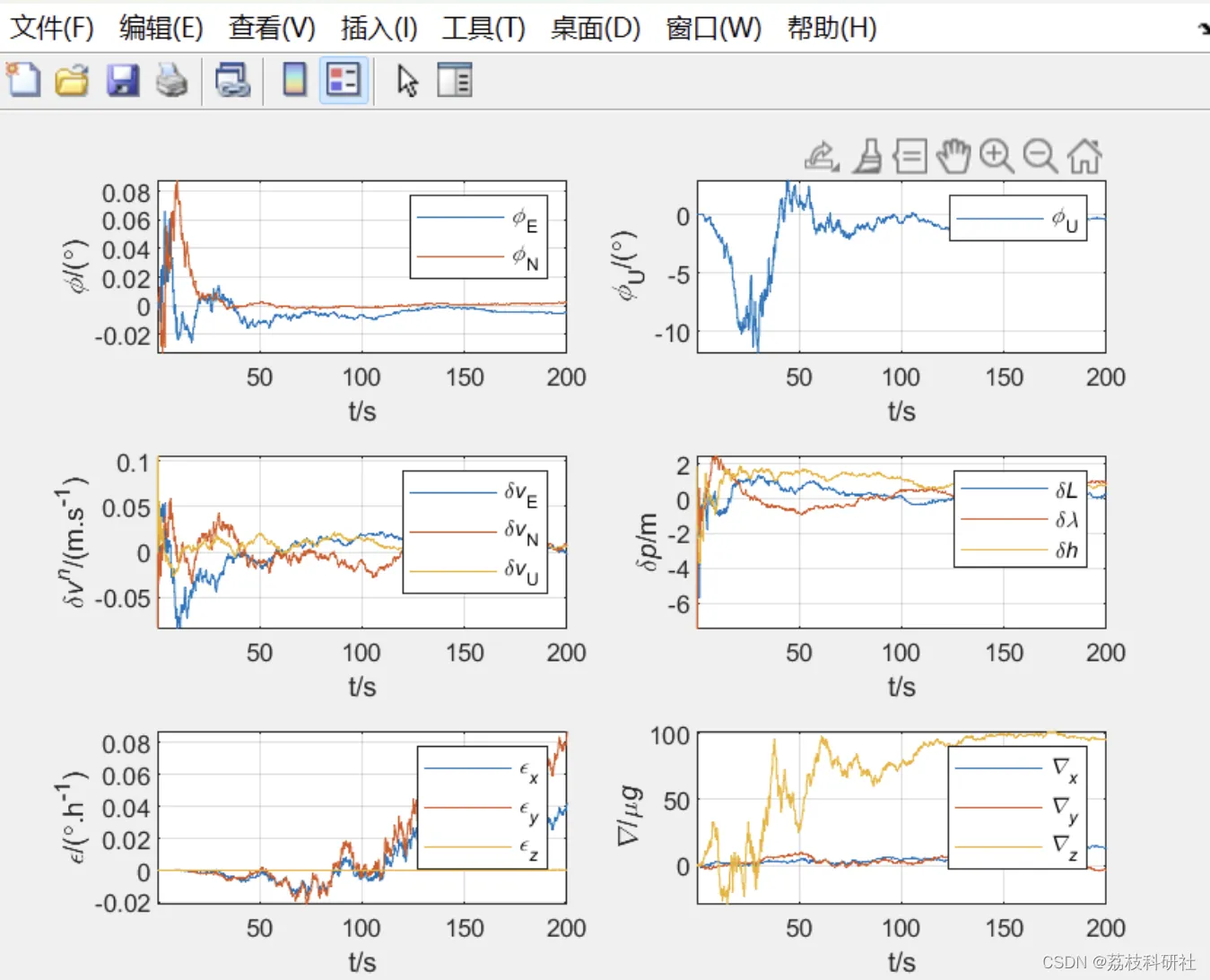Restore view with the home icon
This screenshot has width=1210, height=980.
(1084, 156)
